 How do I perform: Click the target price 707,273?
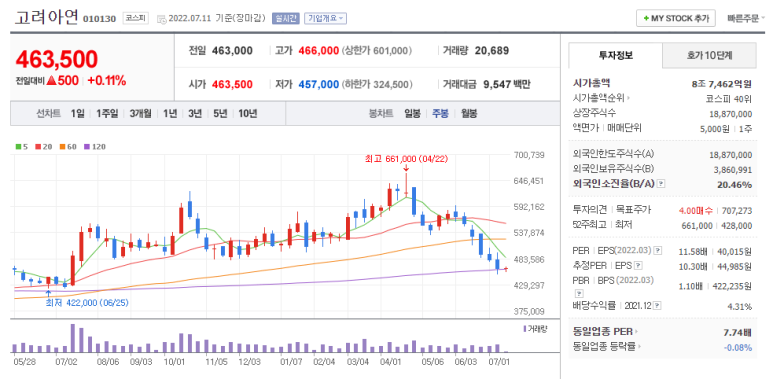[x=738, y=211]
